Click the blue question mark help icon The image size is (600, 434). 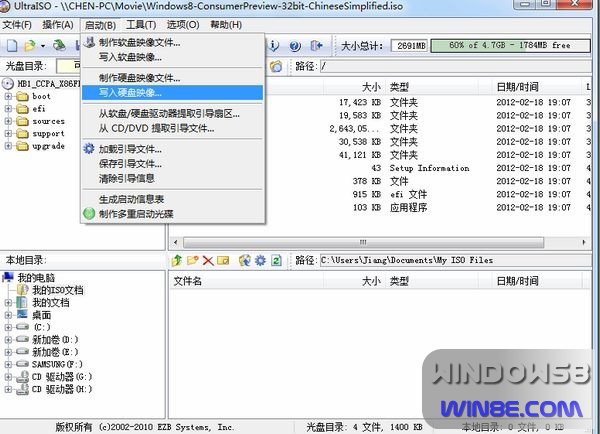pos(295,46)
